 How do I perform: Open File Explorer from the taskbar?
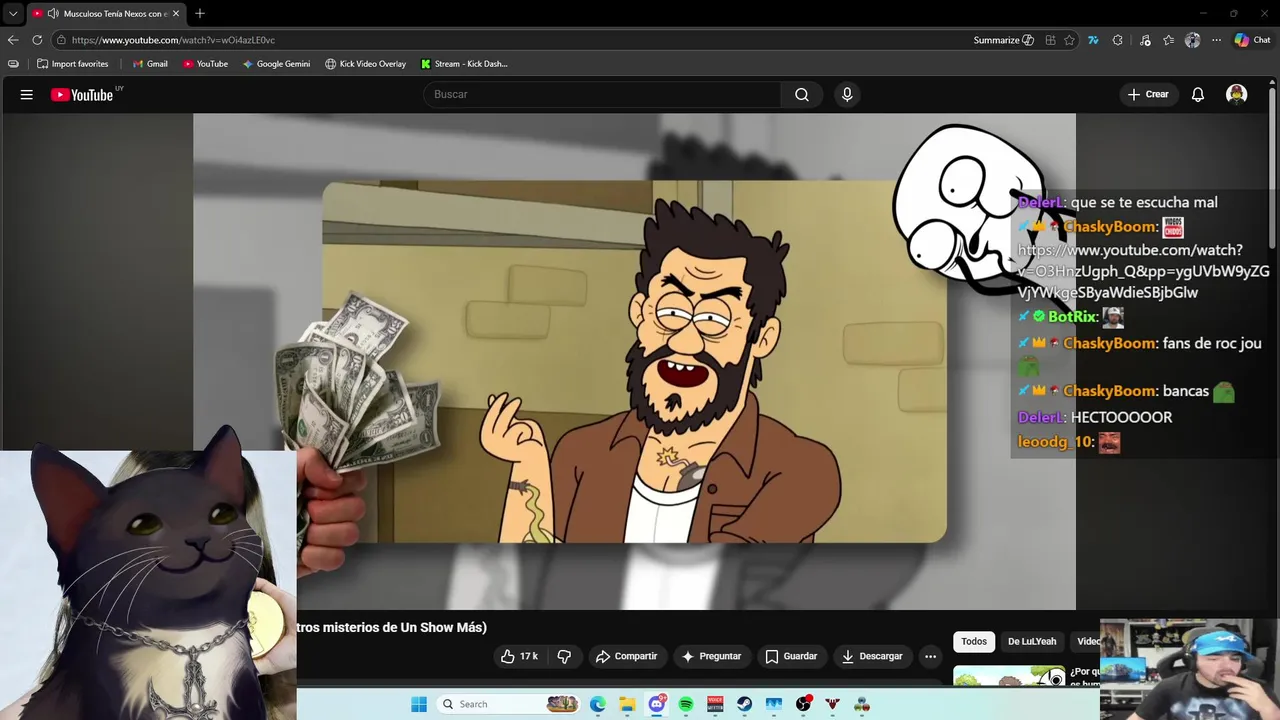(x=627, y=704)
